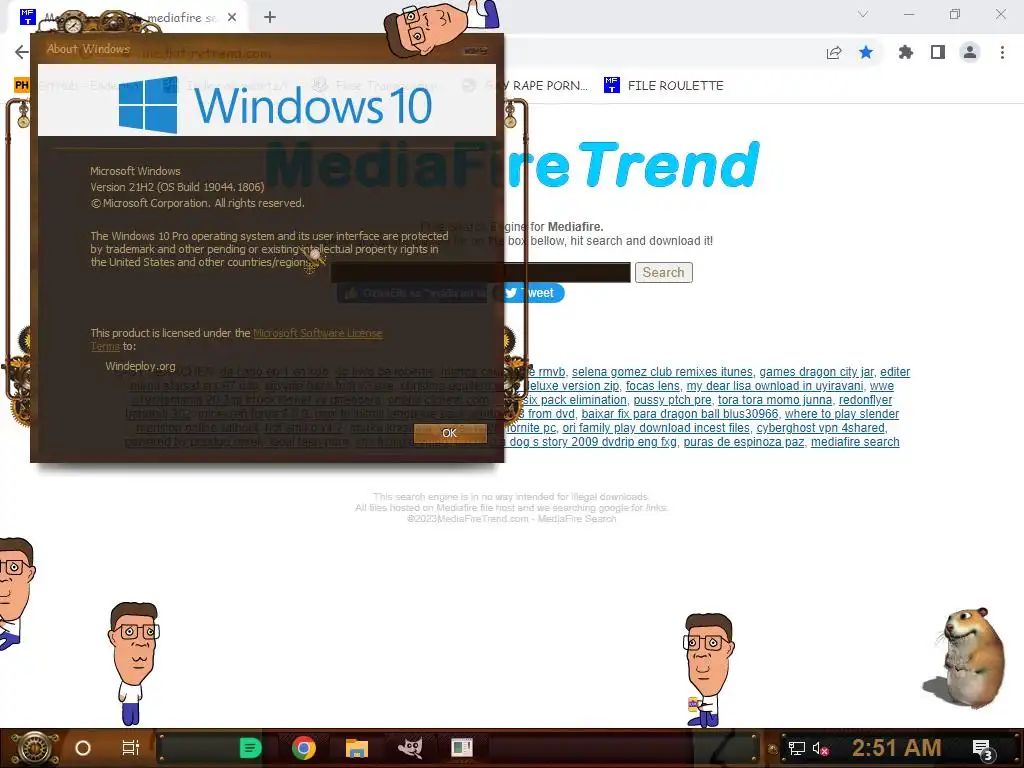Open the 2:51 AM clock flyout
This screenshot has height=768, width=1024.
click(896, 747)
